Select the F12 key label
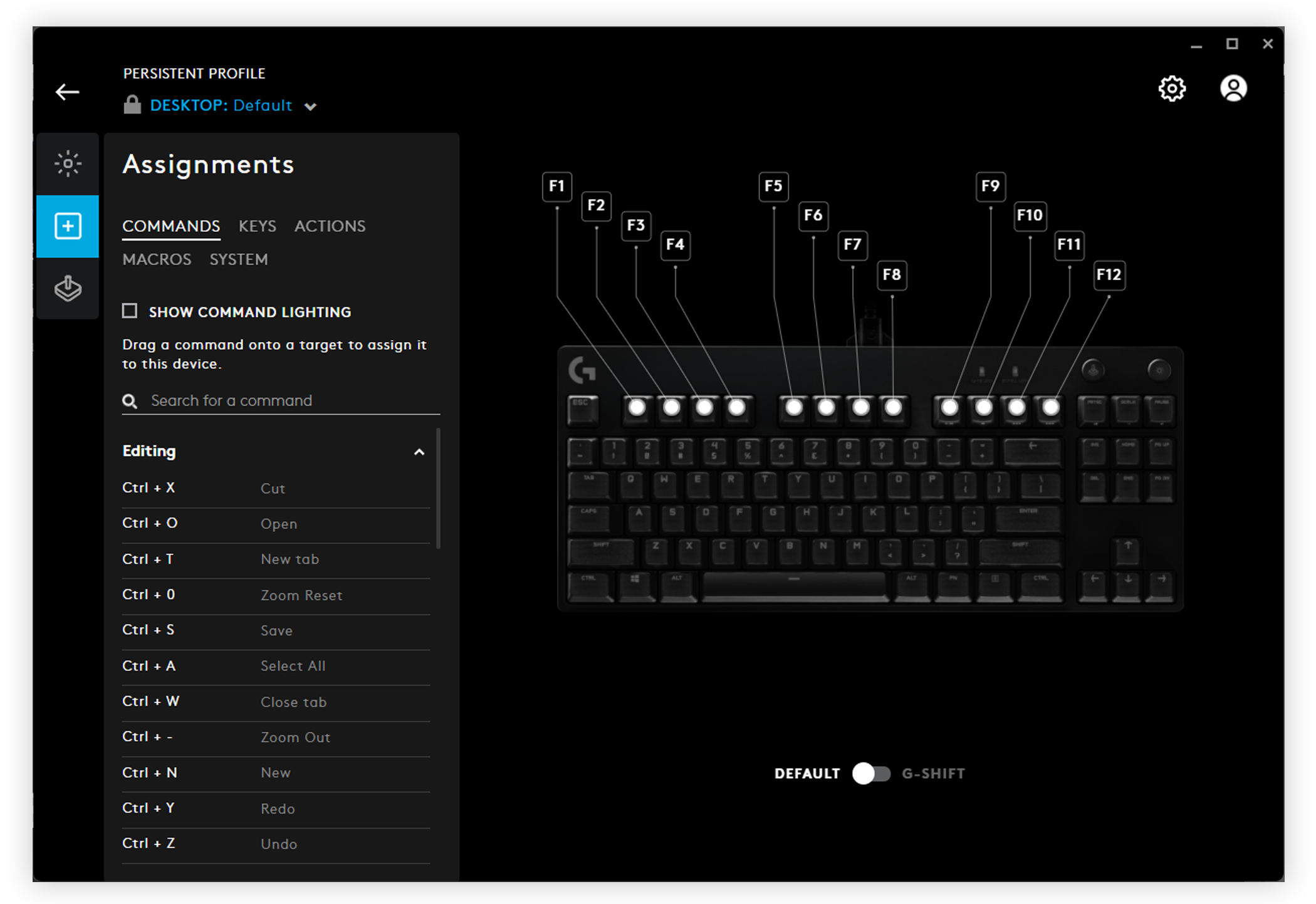 (x=1109, y=274)
